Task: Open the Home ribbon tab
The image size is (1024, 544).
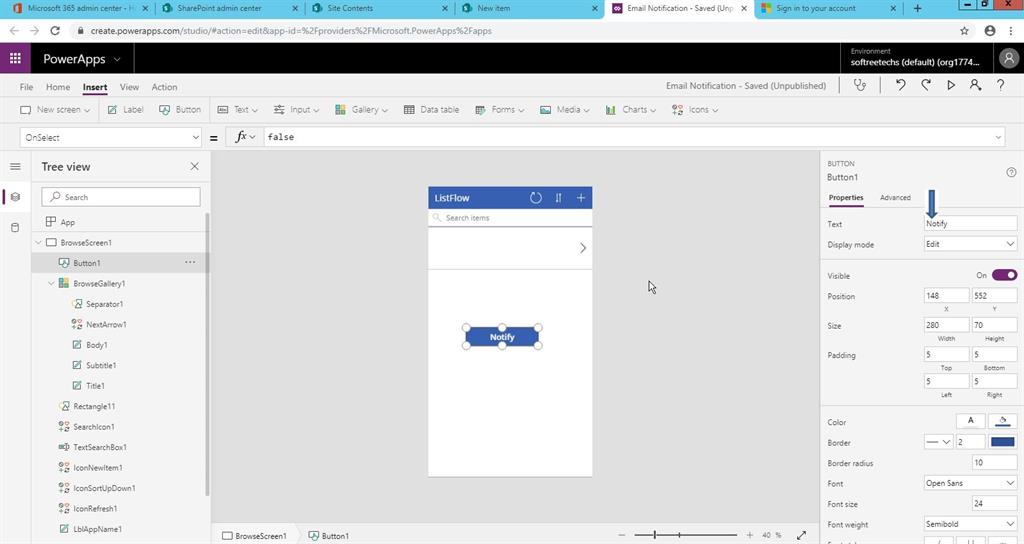Action: pyautogui.click(x=57, y=87)
